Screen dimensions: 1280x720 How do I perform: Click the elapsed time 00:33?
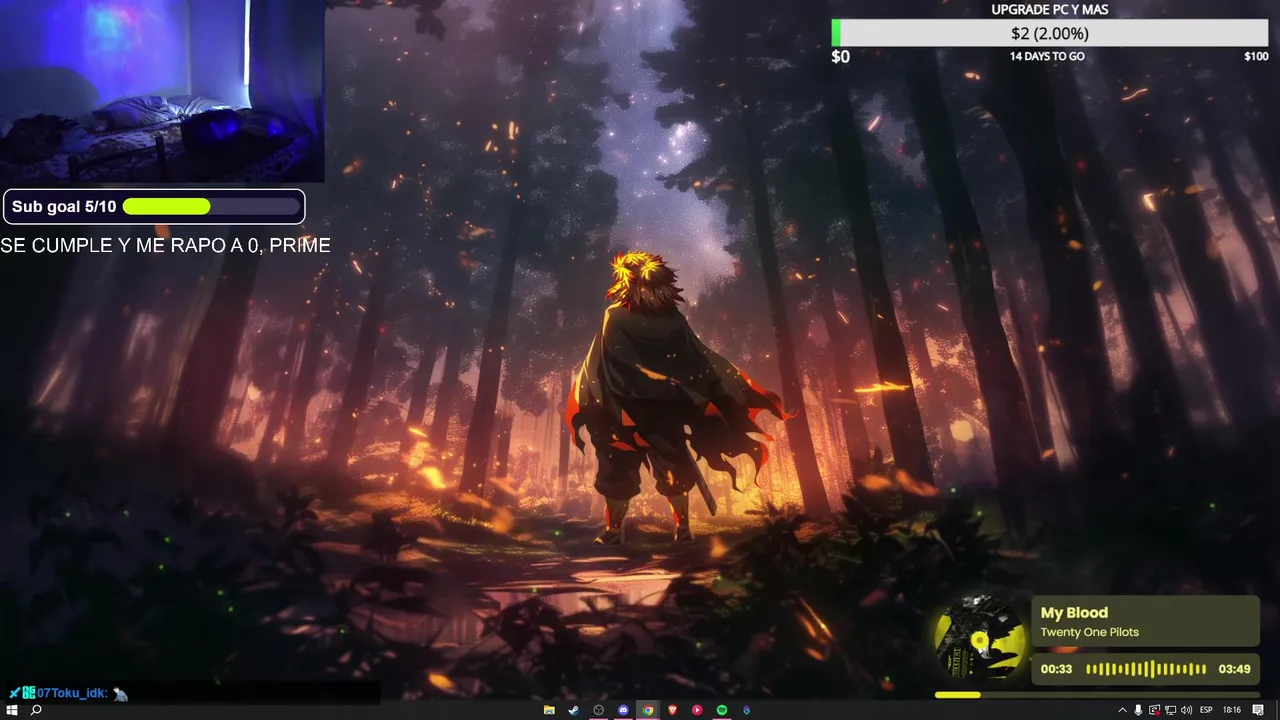(x=1056, y=669)
